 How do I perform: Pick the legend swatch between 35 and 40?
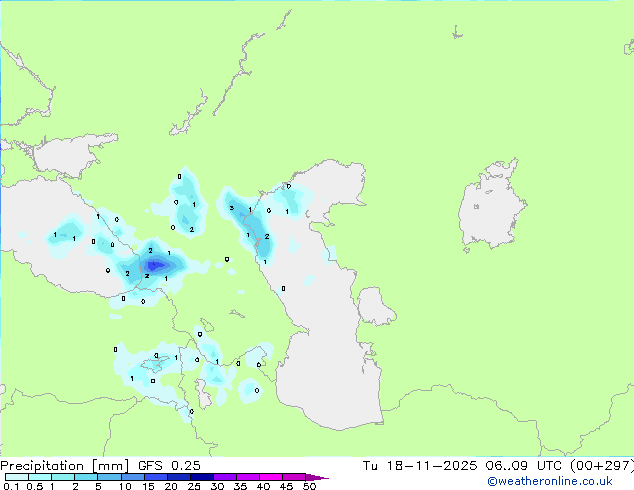point(247,477)
